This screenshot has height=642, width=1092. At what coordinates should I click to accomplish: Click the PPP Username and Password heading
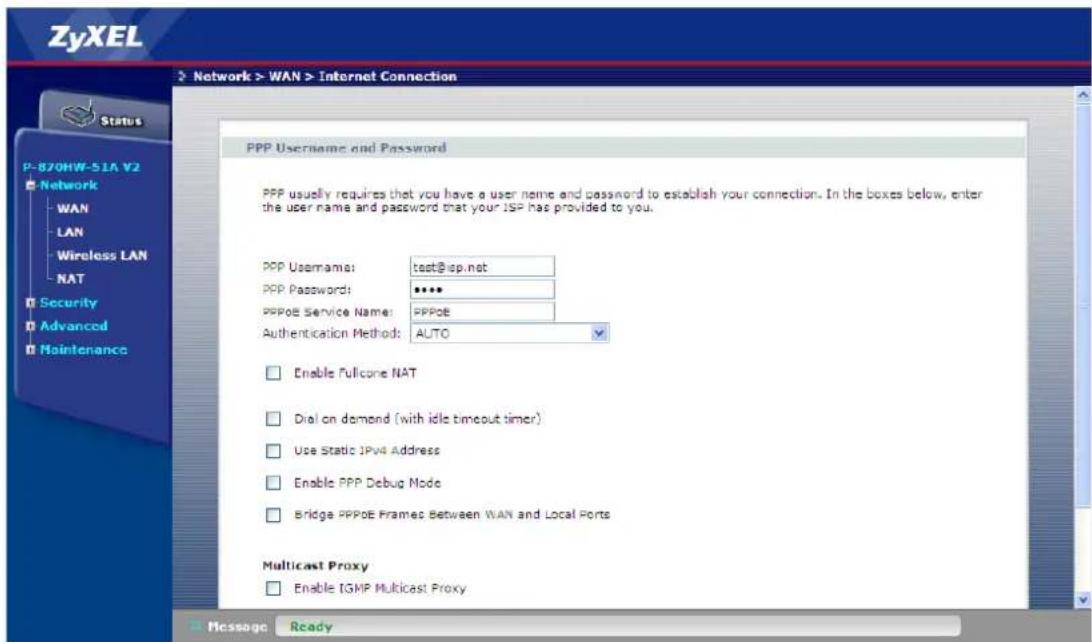pos(346,148)
